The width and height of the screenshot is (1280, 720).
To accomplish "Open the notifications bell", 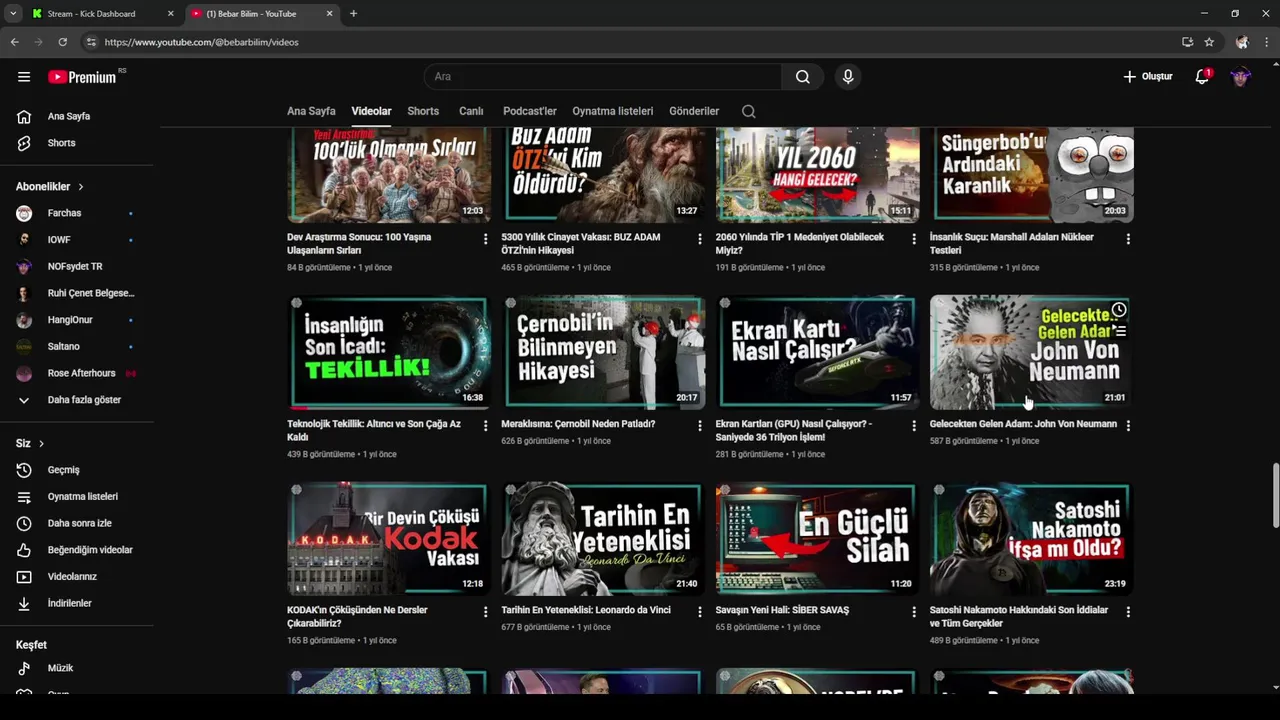I will [x=1202, y=77].
